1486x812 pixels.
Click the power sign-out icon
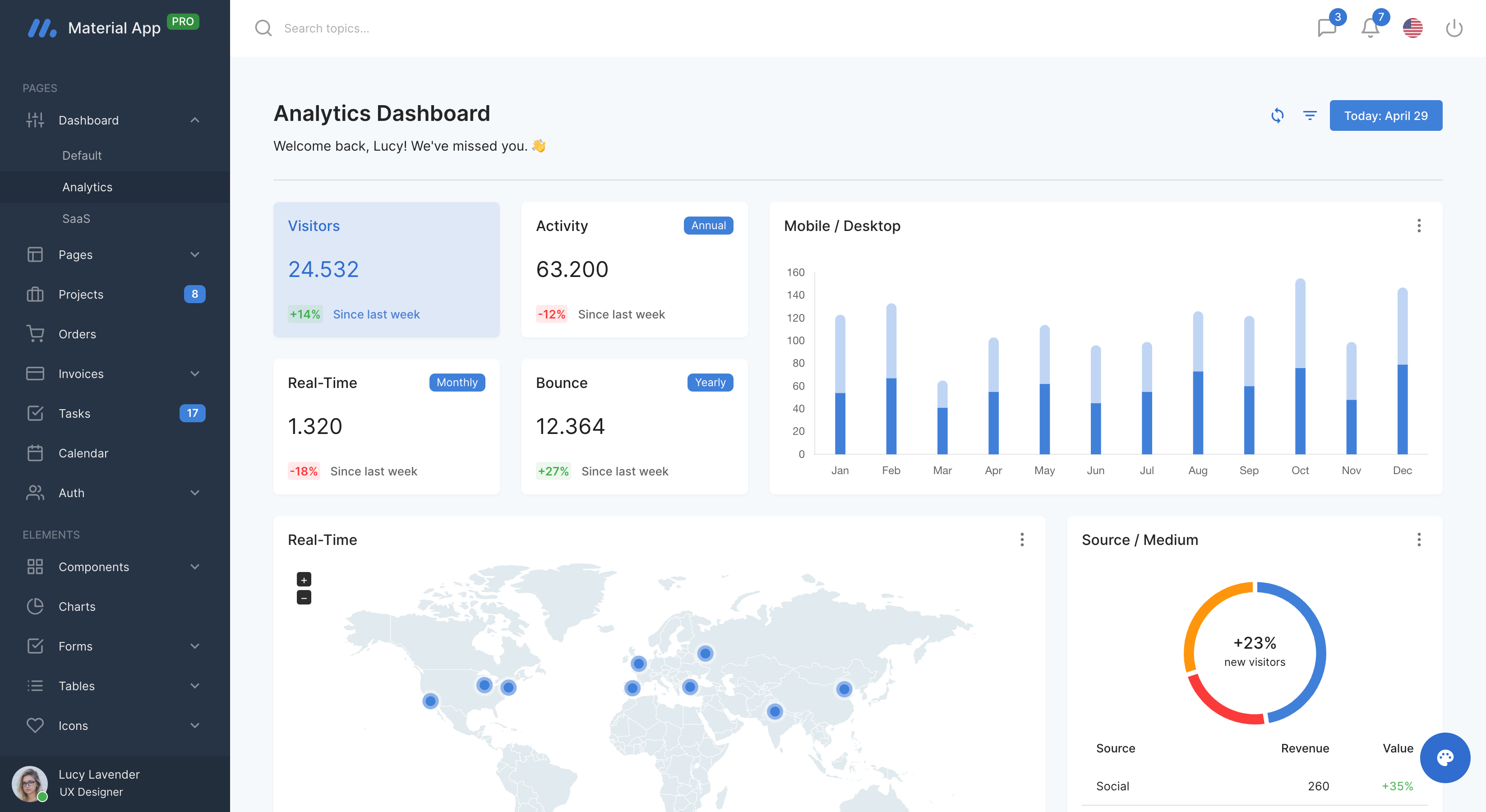[x=1454, y=28]
